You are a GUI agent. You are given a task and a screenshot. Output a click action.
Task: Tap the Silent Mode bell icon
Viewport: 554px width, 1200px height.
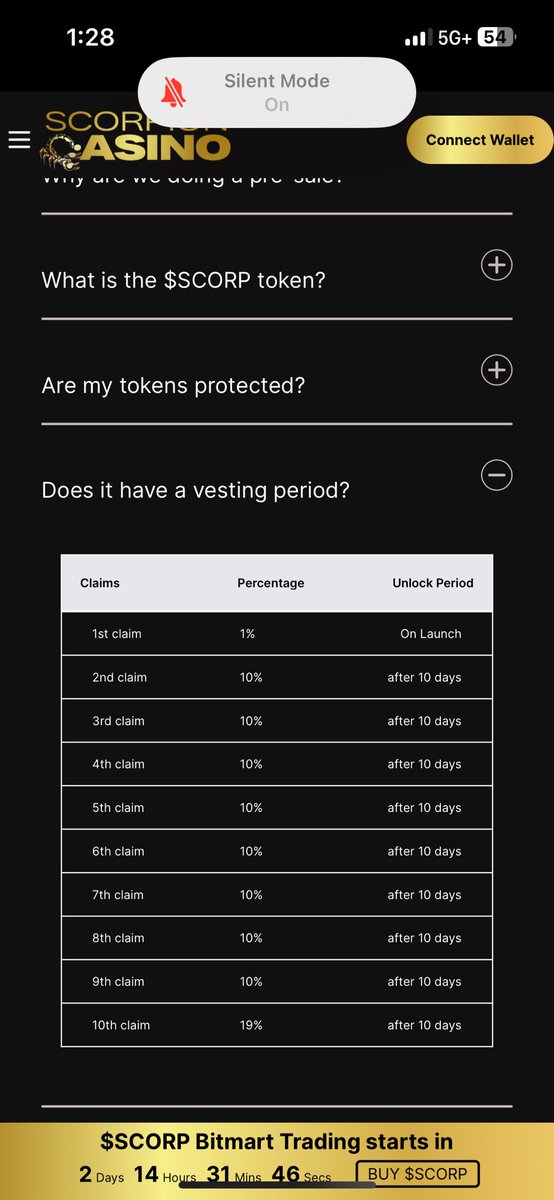[174, 92]
